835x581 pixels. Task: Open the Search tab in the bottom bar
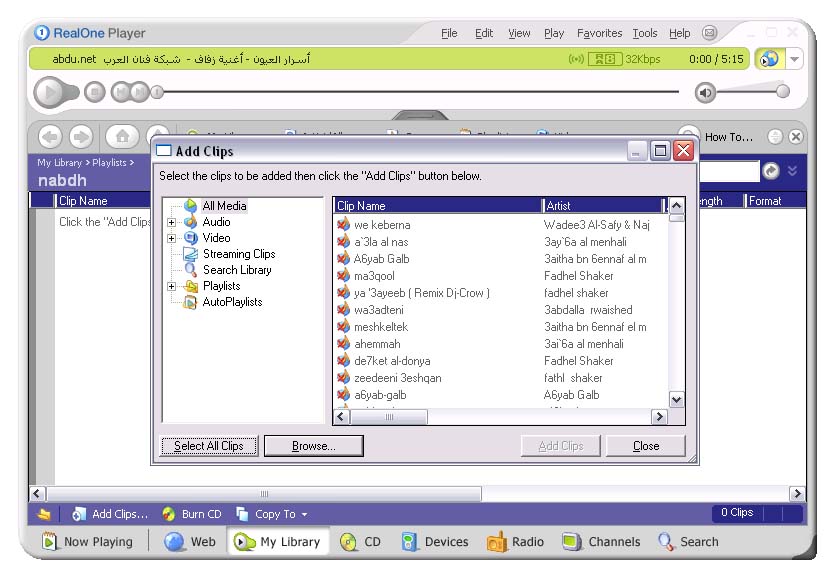688,542
